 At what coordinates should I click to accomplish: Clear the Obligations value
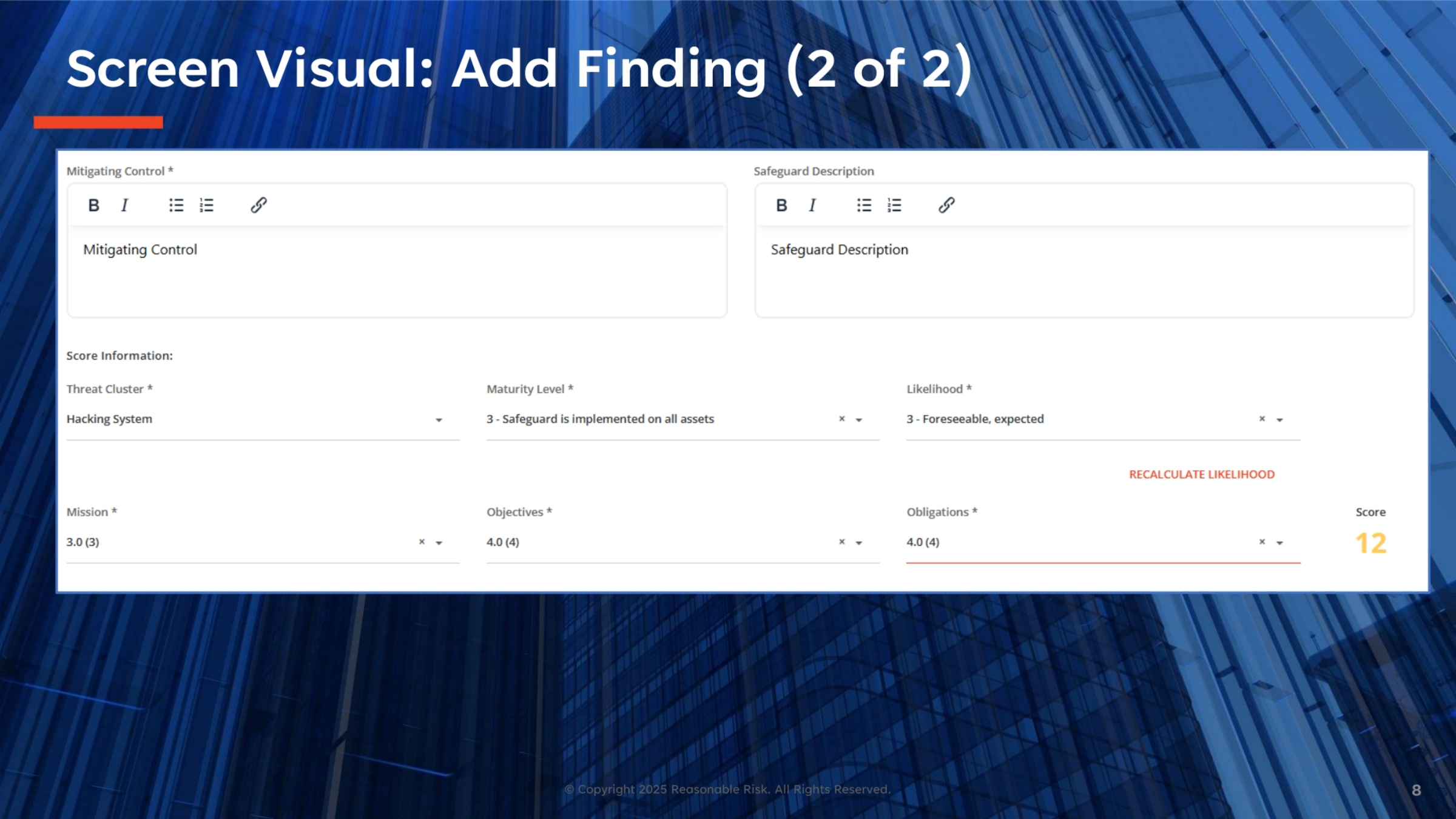[1262, 542]
